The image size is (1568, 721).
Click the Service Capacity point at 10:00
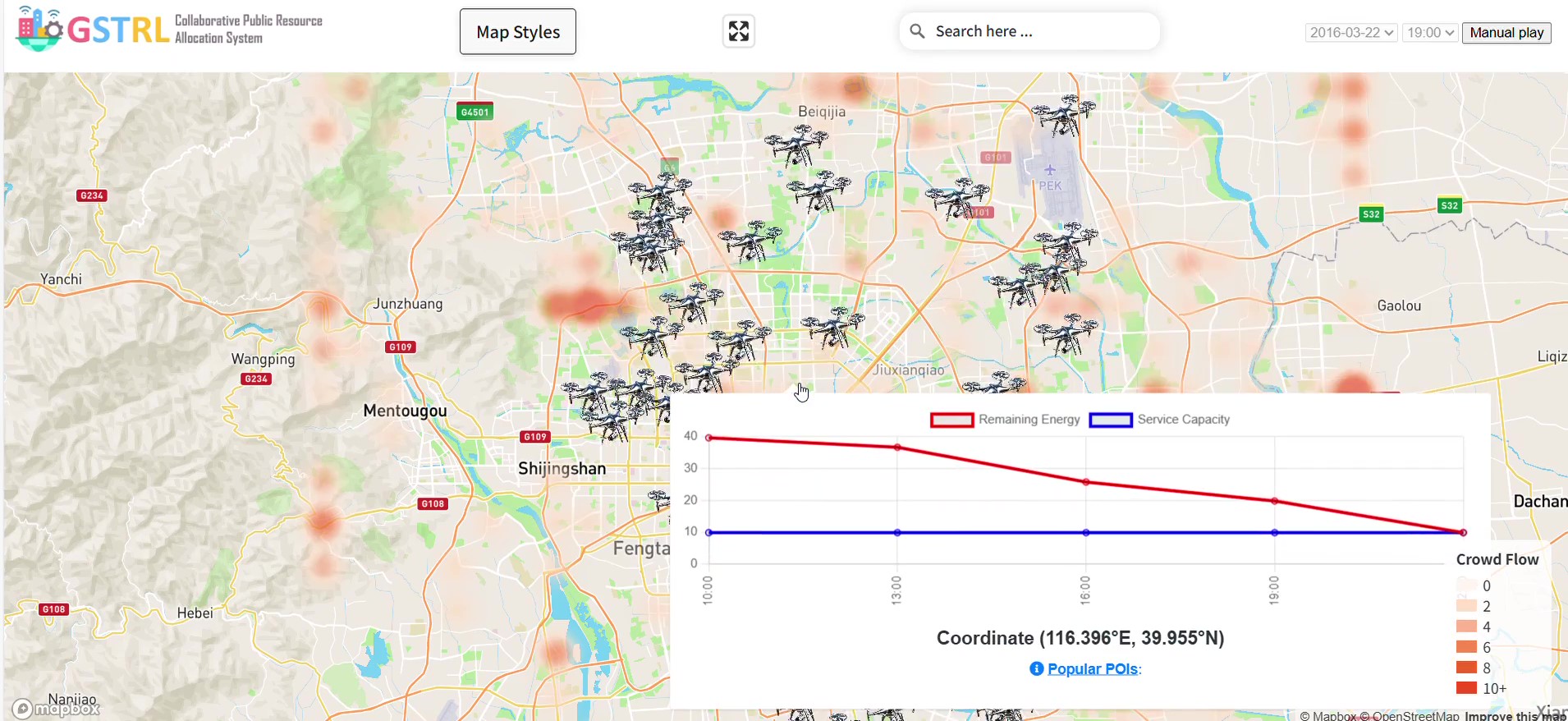click(709, 533)
